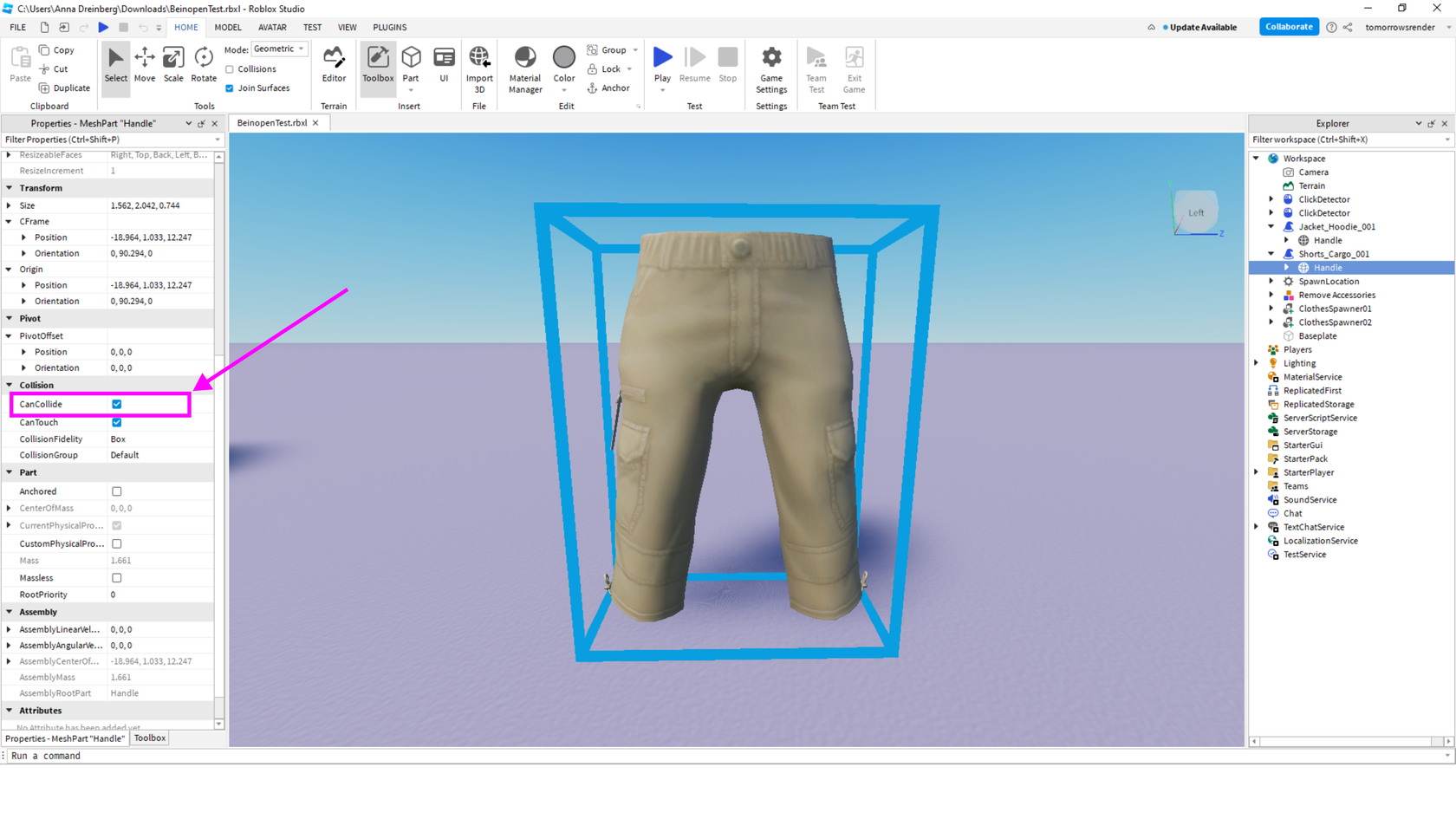1456x819 pixels.
Task: Expand the Lighting node in Explorer
Action: [x=1257, y=363]
